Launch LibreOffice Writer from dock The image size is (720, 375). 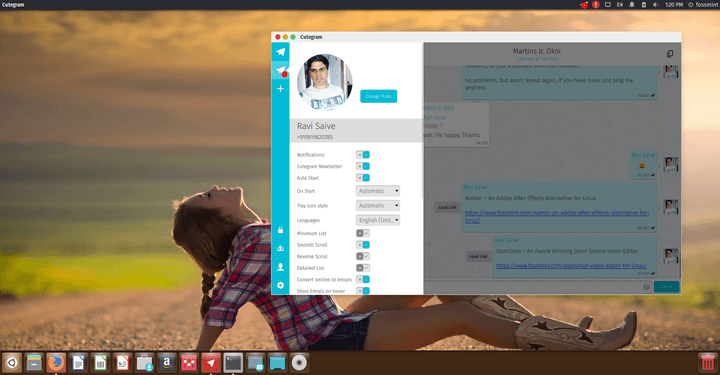78,363
